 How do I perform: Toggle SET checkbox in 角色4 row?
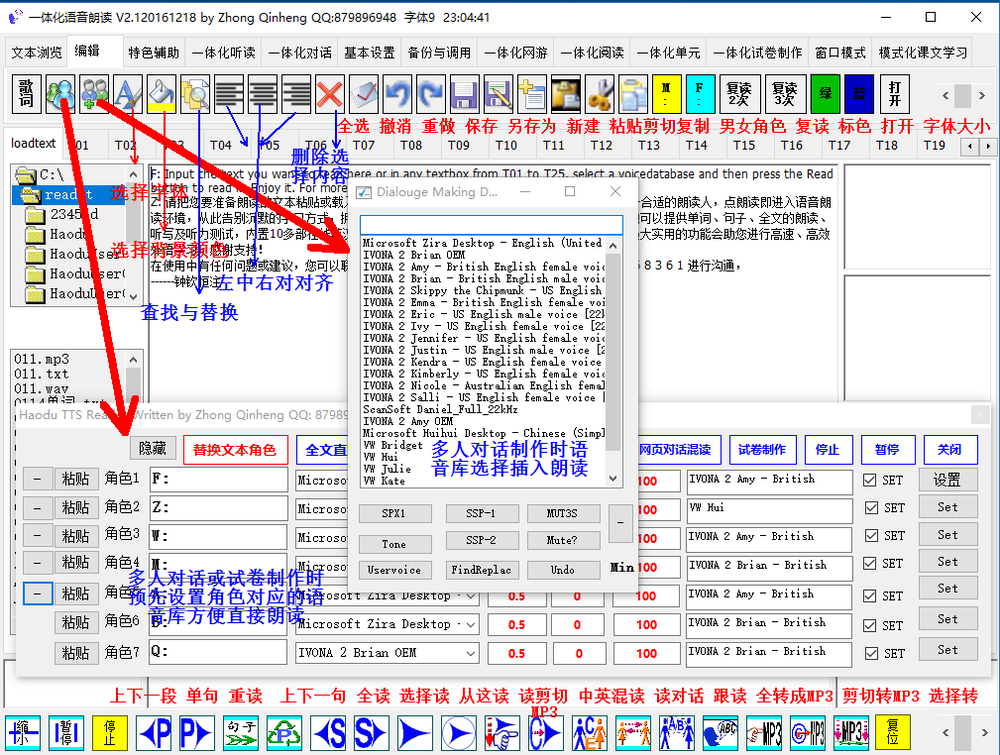click(869, 563)
